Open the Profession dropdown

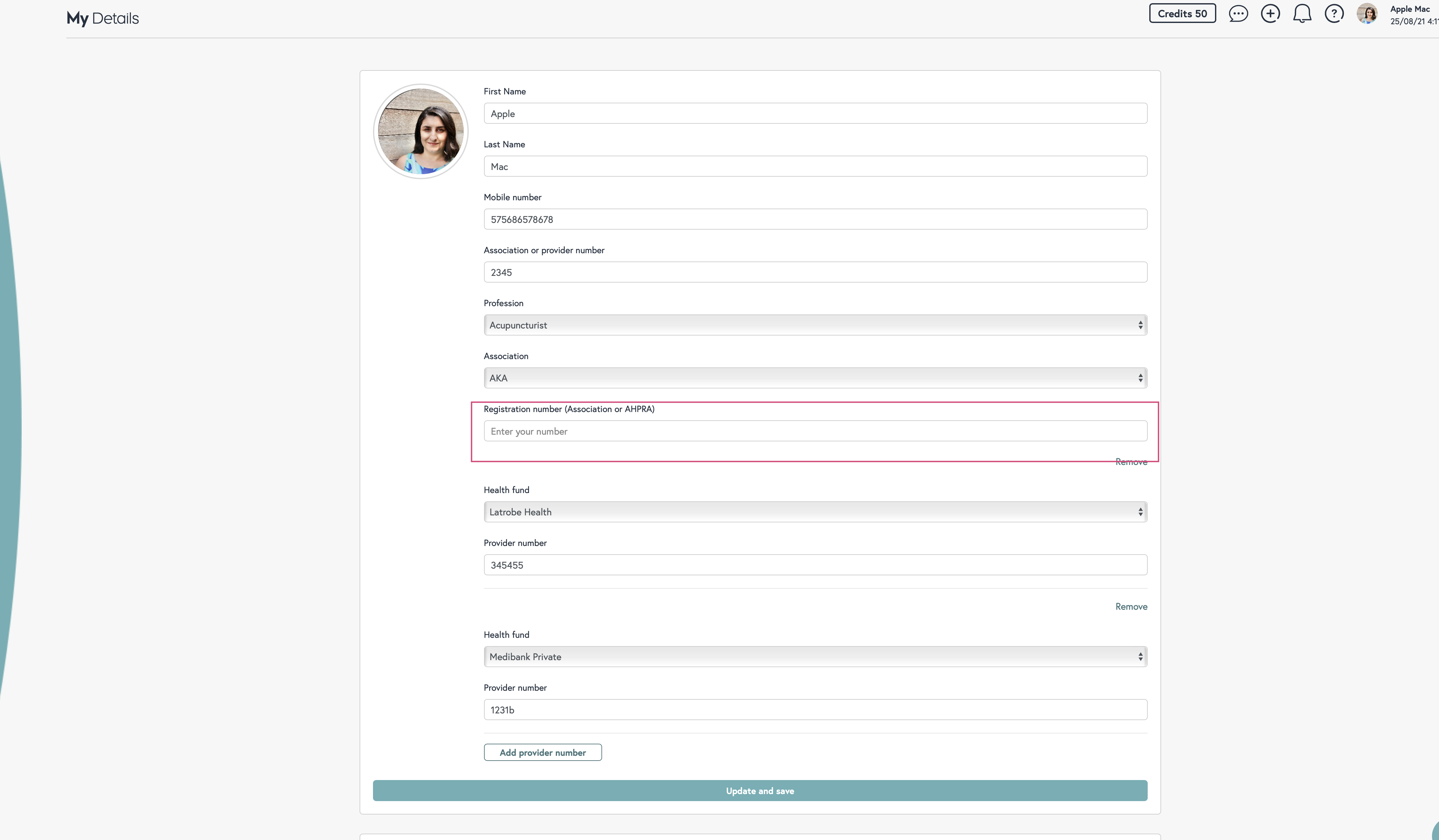(x=815, y=325)
